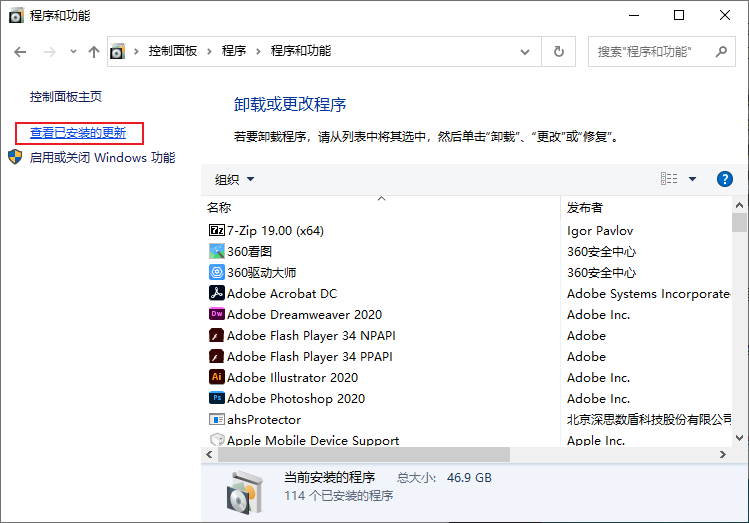Open 启用或关闭 Windows 功能 link

click(x=102, y=157)
